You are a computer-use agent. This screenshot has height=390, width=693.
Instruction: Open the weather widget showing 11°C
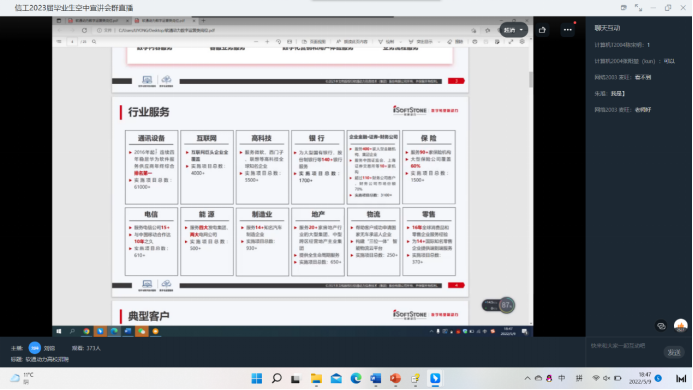[x=22, y=378]
